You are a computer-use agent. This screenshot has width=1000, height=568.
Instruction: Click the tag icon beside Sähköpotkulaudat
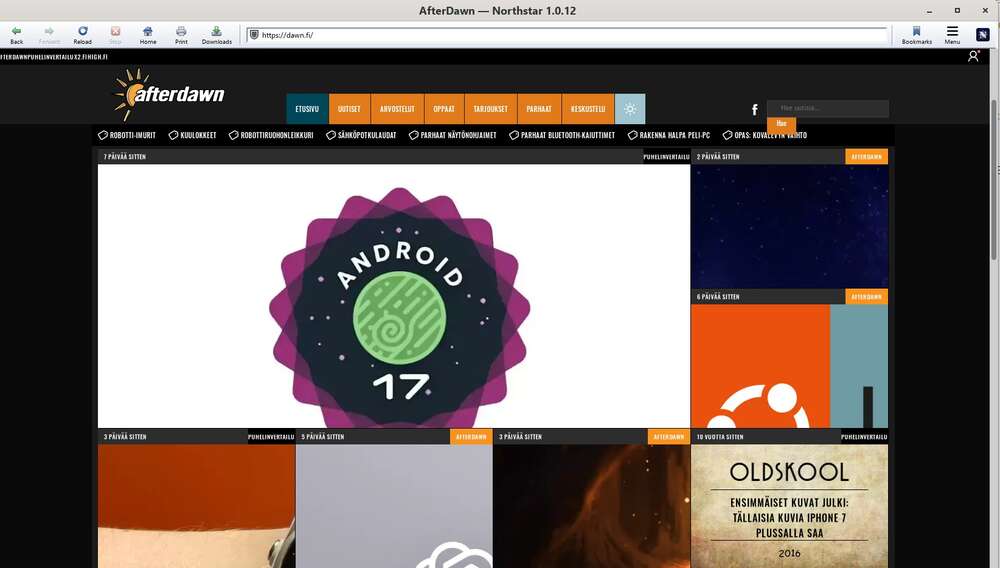tap(330, 135)
